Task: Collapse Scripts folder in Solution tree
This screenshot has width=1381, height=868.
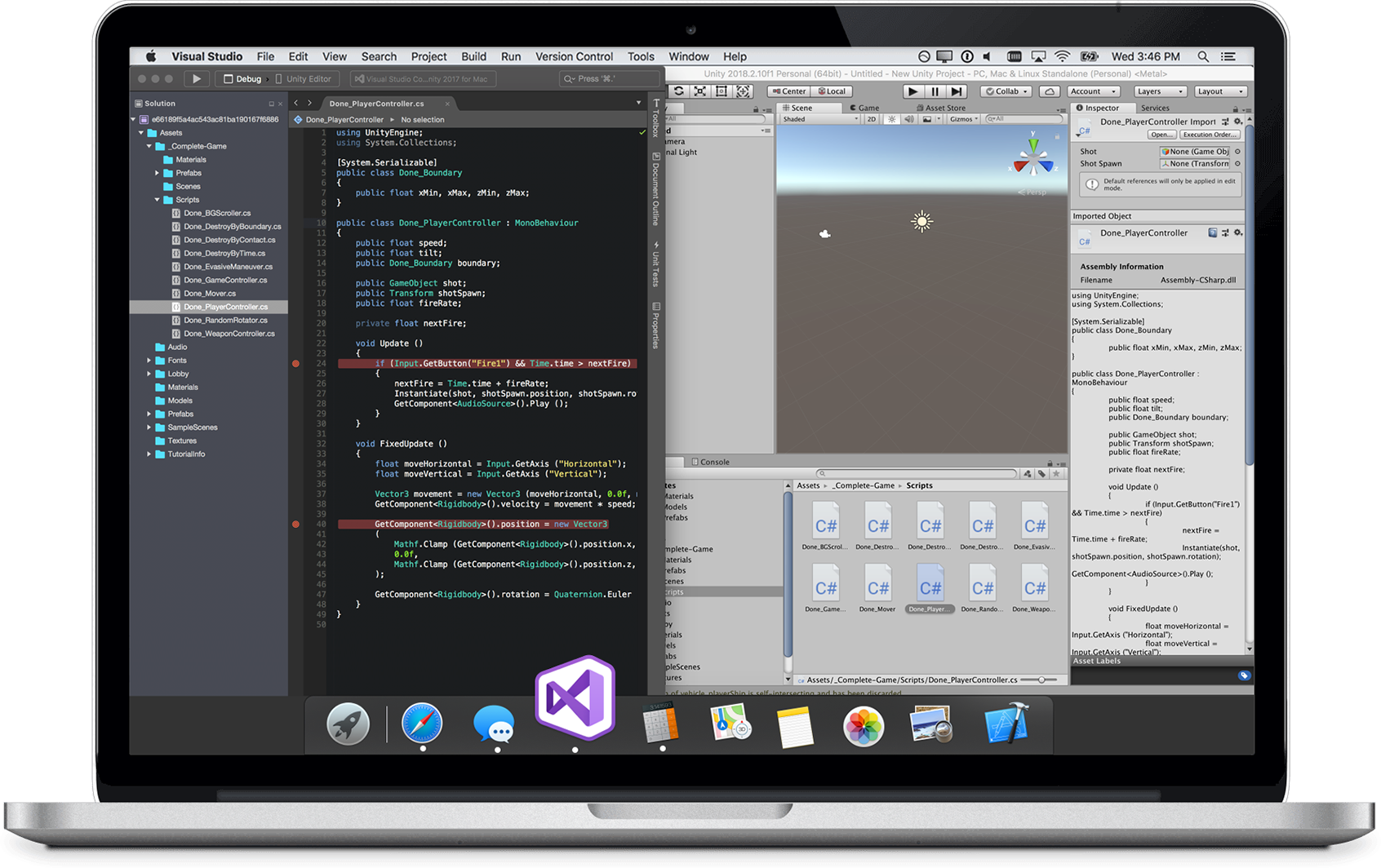Action: (158, 200)
